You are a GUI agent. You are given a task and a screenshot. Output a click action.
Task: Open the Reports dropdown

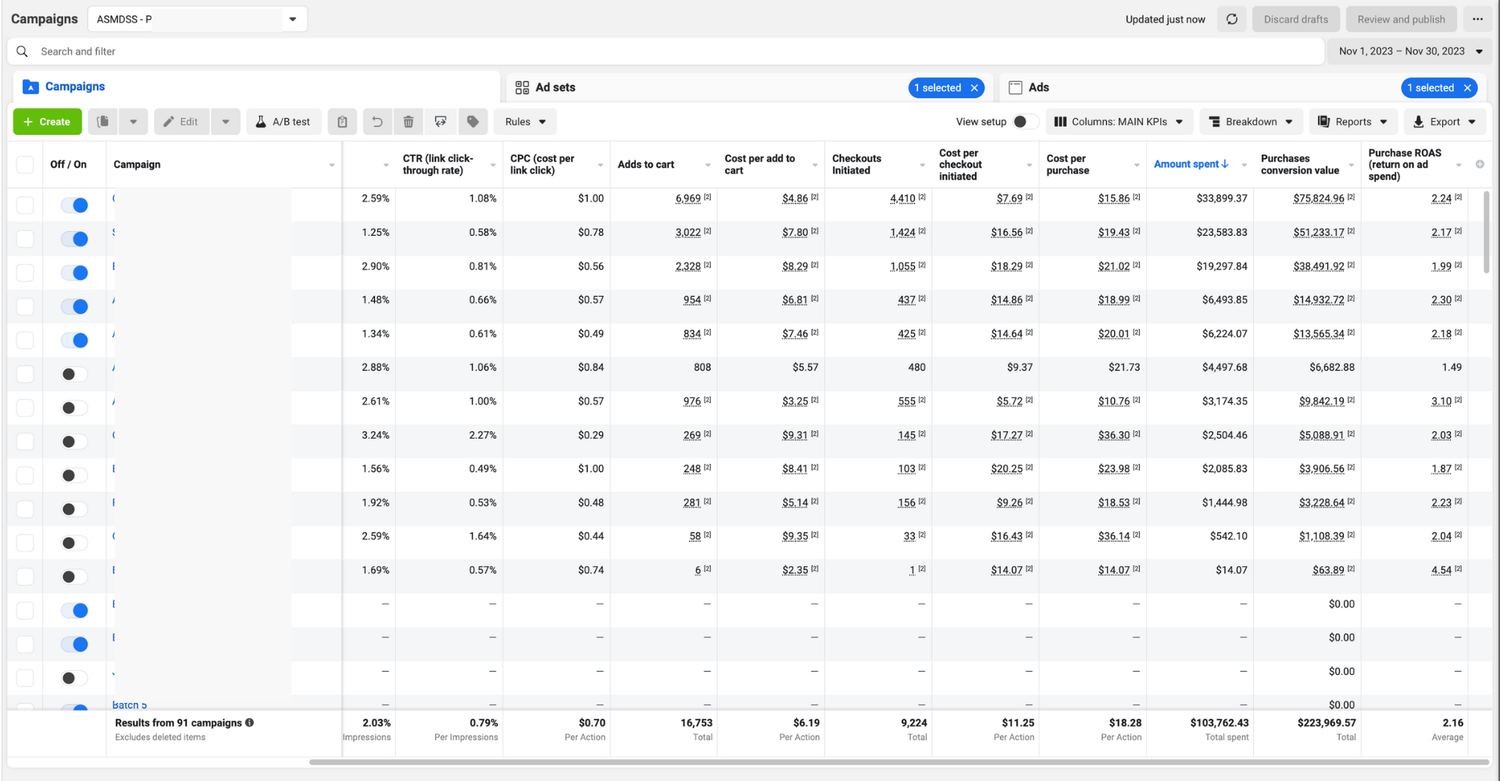(x=1353, y=122)
